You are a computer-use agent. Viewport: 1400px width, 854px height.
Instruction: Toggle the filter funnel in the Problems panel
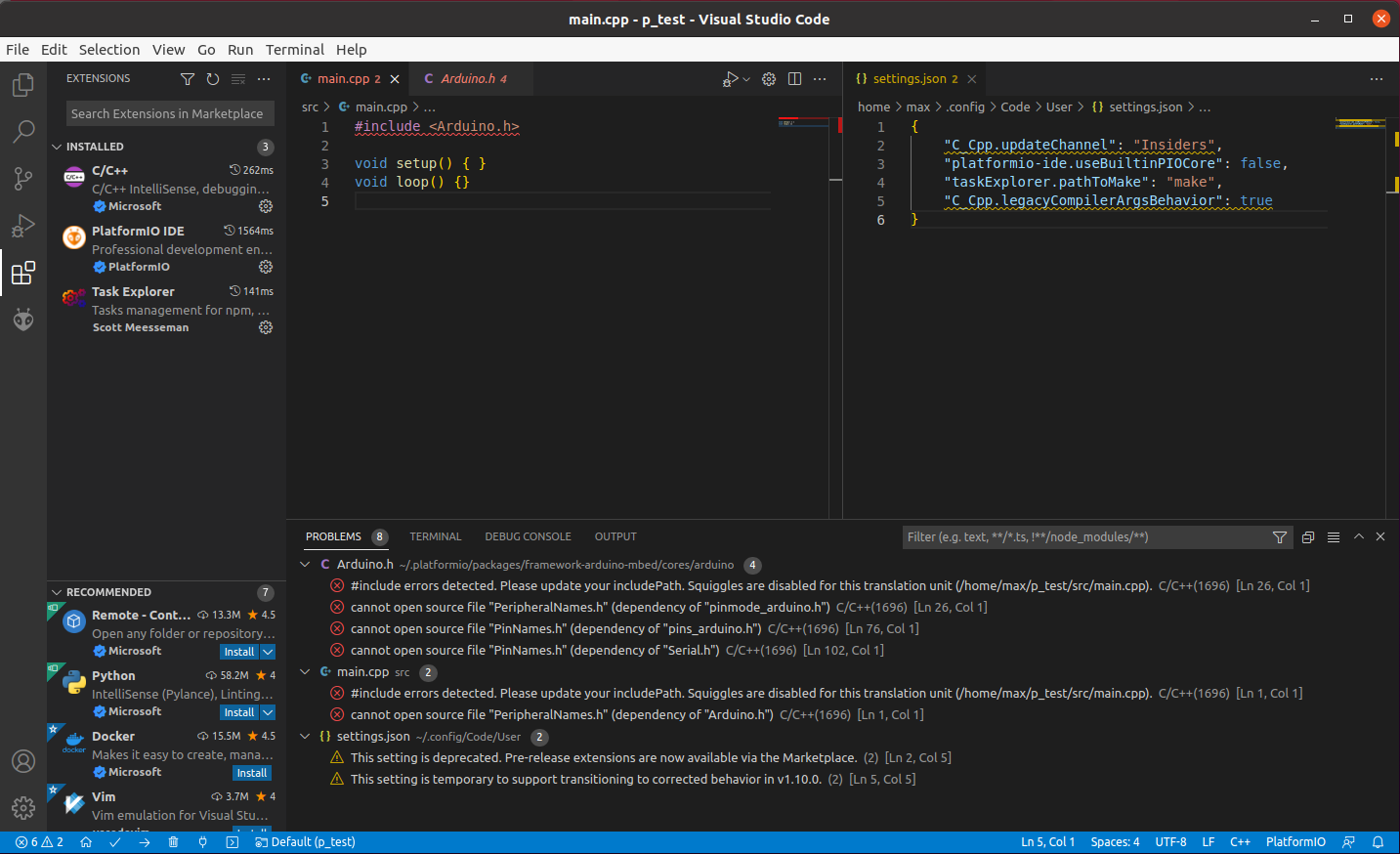pos(1280,536)
